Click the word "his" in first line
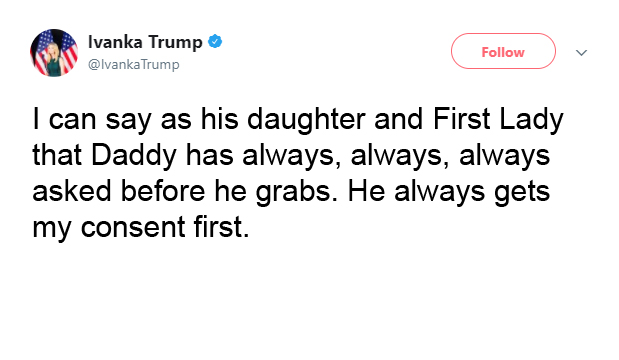 tap(219, 119)
